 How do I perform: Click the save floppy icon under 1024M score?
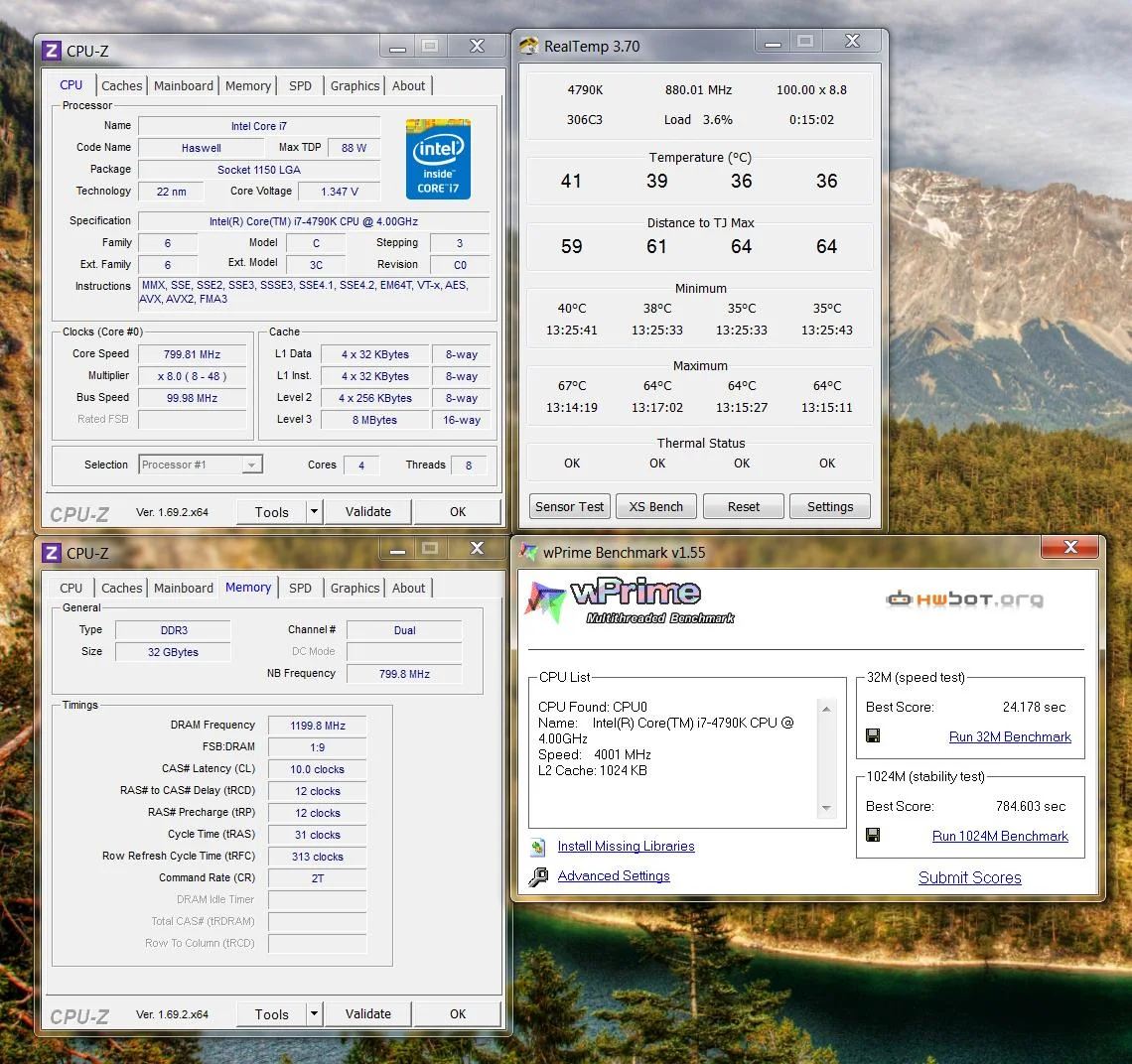tap(873, 835)
